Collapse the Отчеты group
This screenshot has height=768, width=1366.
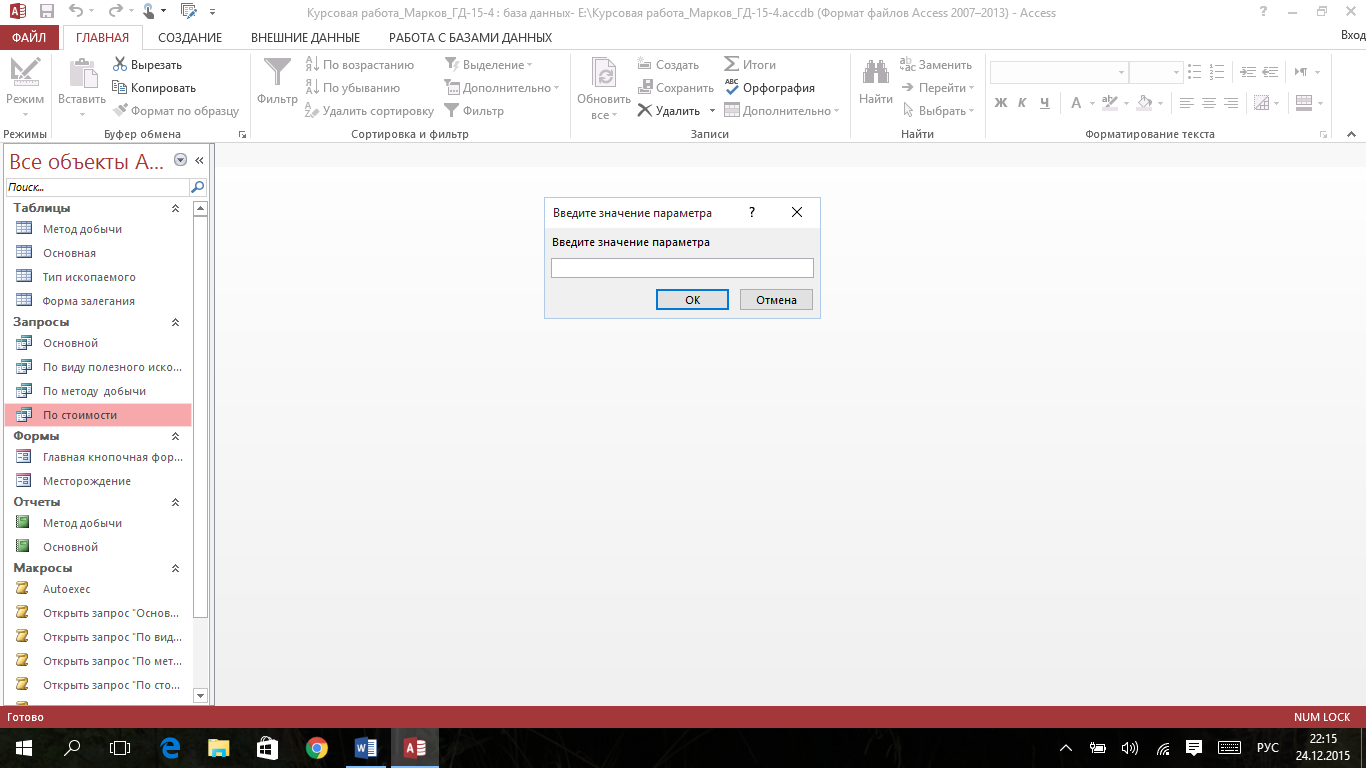[176, 502]
